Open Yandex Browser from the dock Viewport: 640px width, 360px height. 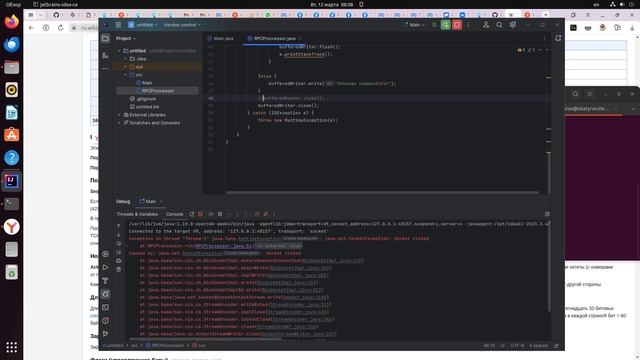(11, 227)
